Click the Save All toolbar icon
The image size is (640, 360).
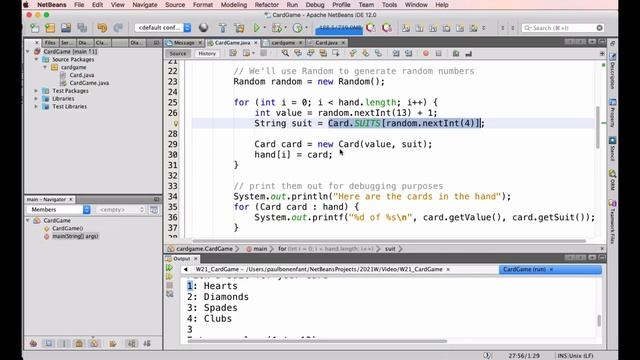(82, 28)
